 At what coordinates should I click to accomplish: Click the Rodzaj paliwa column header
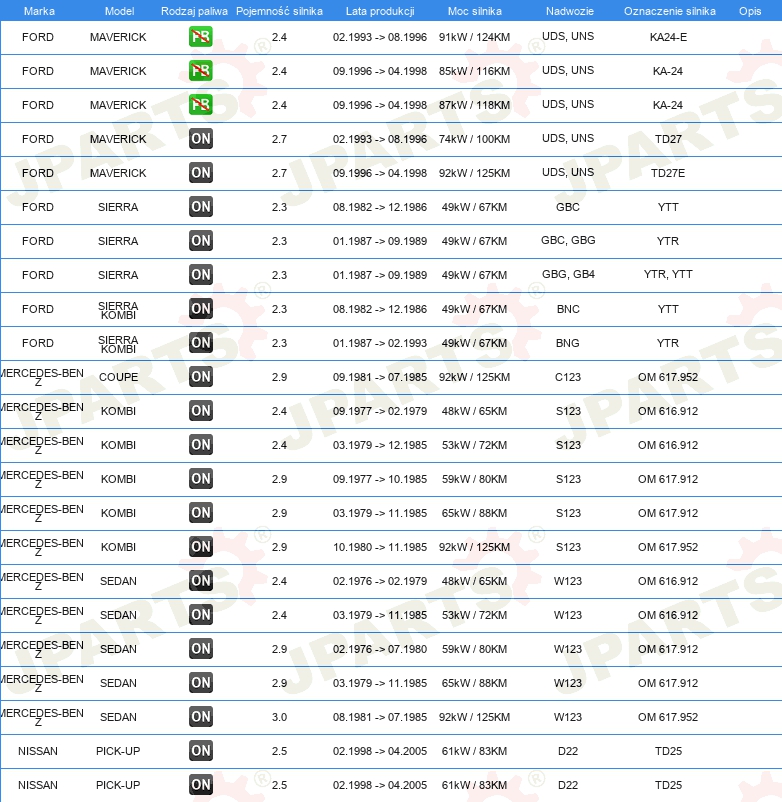pyautogui.click(x=194, y=11)
